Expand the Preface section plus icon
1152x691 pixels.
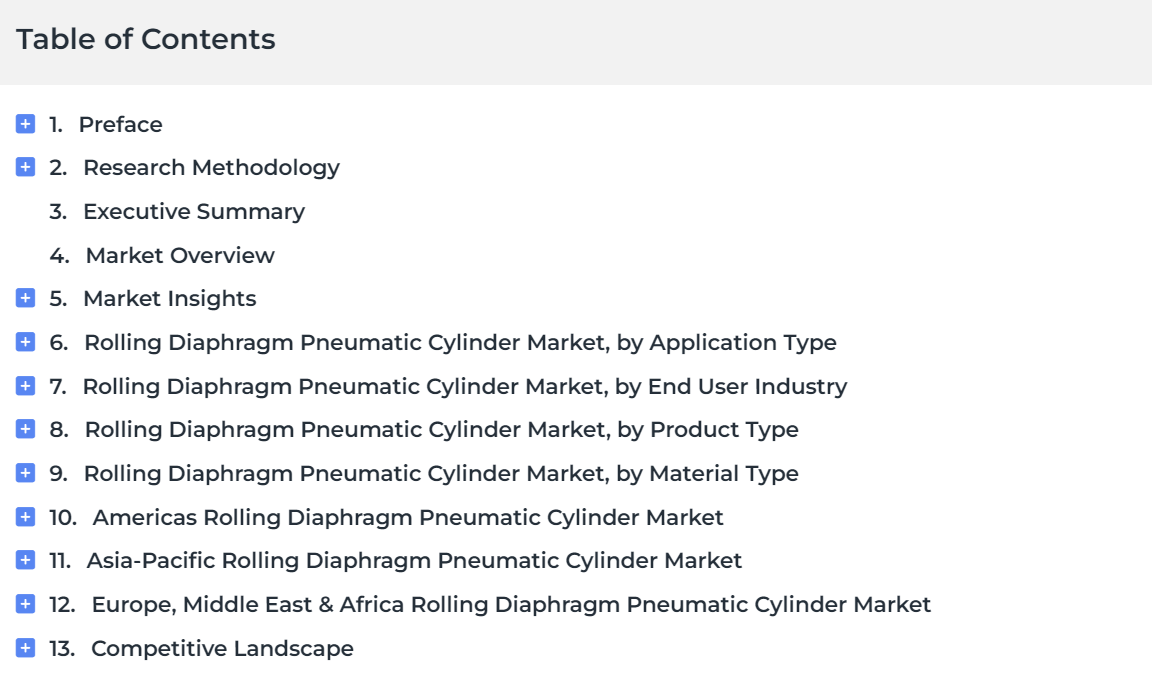(25, 124)
